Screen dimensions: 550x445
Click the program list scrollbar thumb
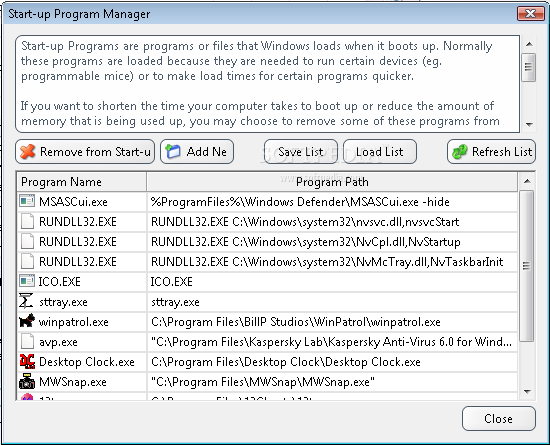526,265
